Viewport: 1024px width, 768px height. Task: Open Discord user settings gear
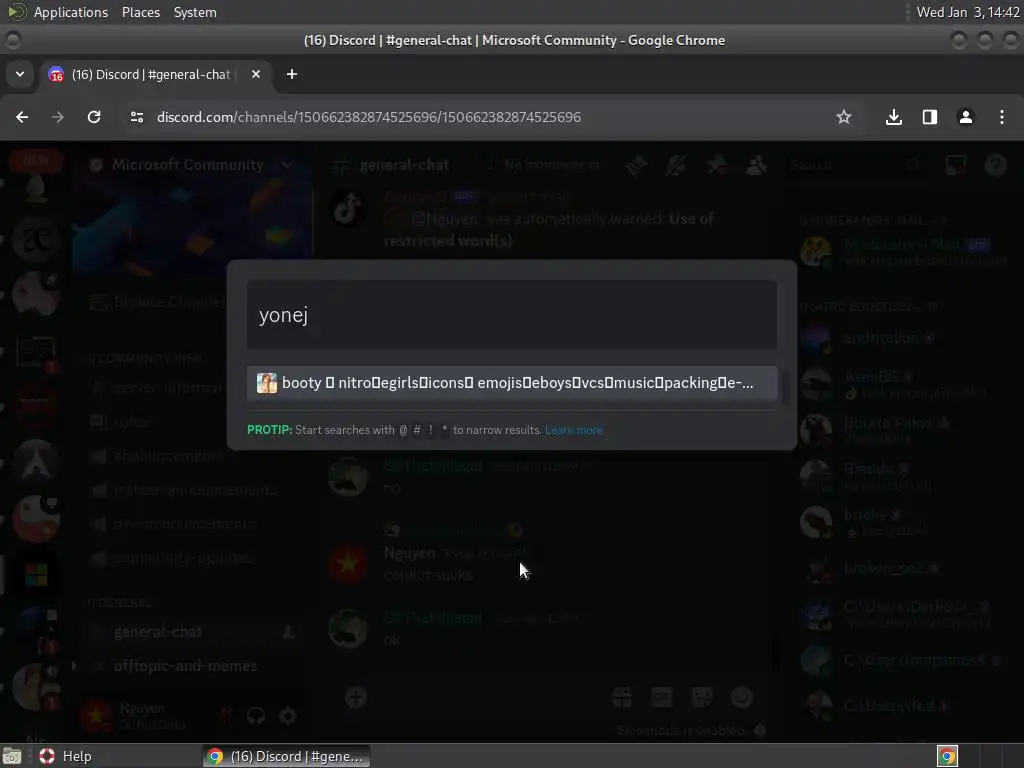(287, 716)
